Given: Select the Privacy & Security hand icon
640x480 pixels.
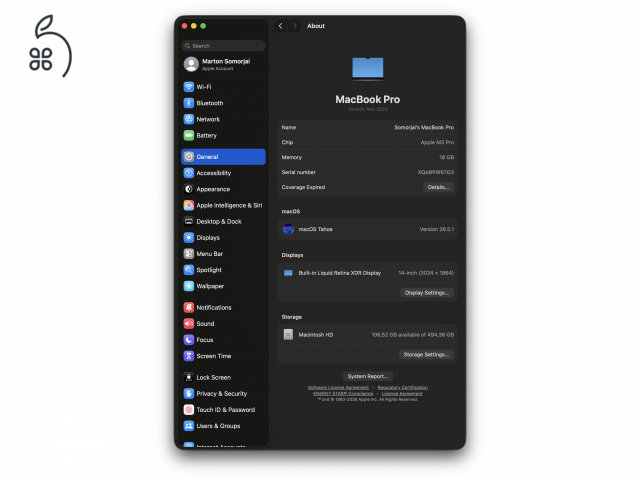Looking at the screenshot, I should (x=189, y=393).
